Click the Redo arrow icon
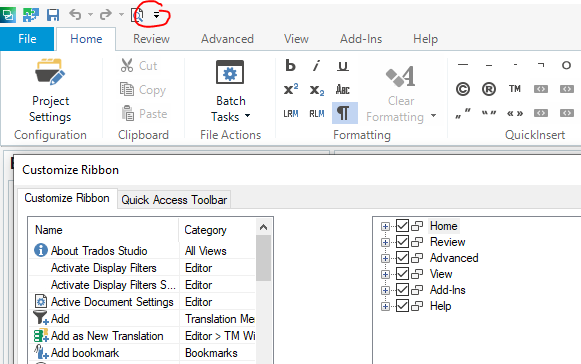Image resolution: width=581 pixels, height=364 pixels. (106, 15)
